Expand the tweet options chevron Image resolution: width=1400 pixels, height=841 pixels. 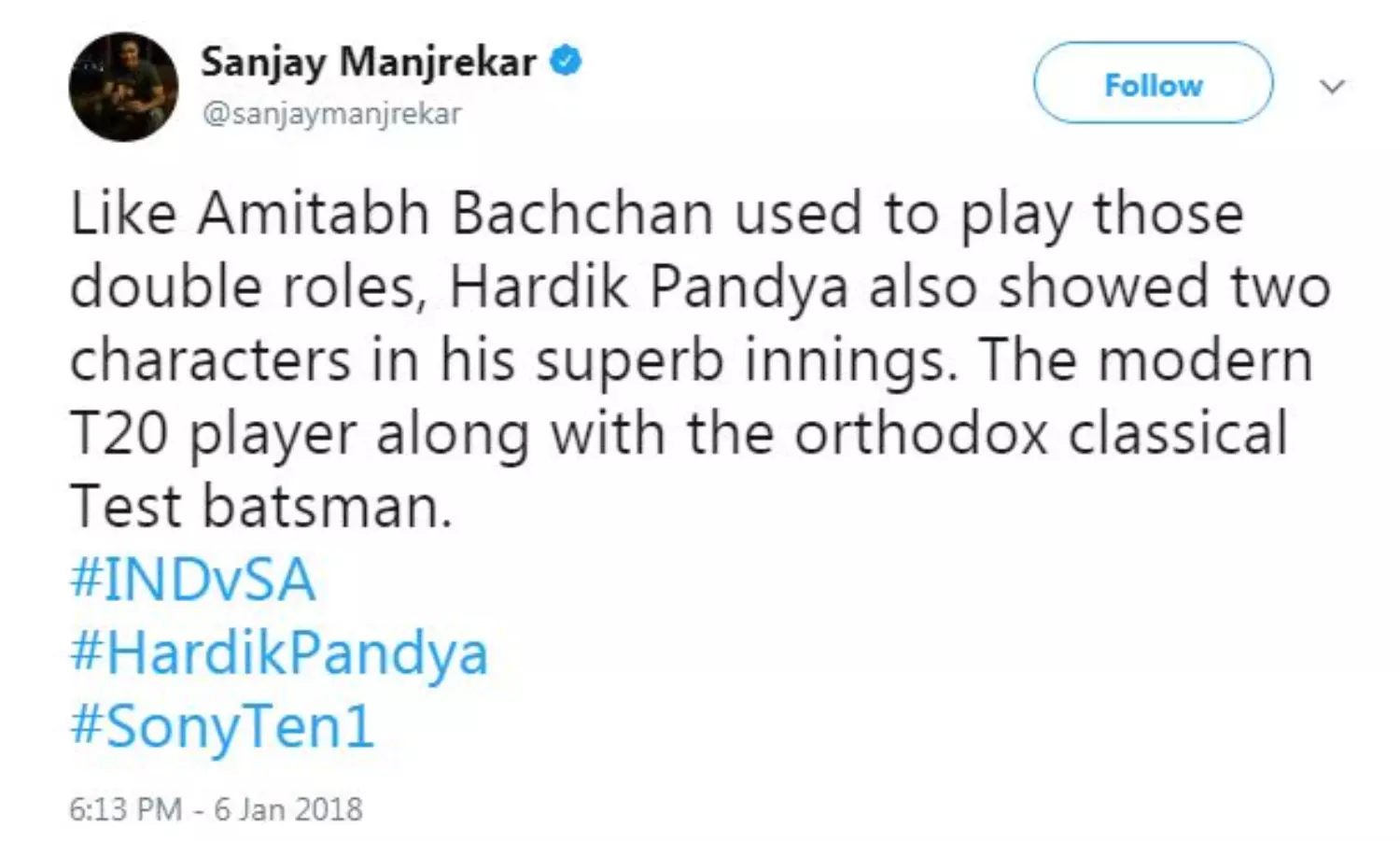1332,87
